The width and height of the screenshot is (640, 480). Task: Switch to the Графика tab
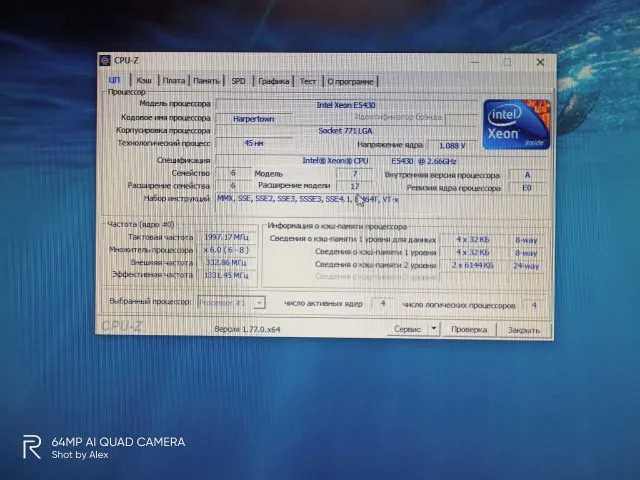click(273, 81)
